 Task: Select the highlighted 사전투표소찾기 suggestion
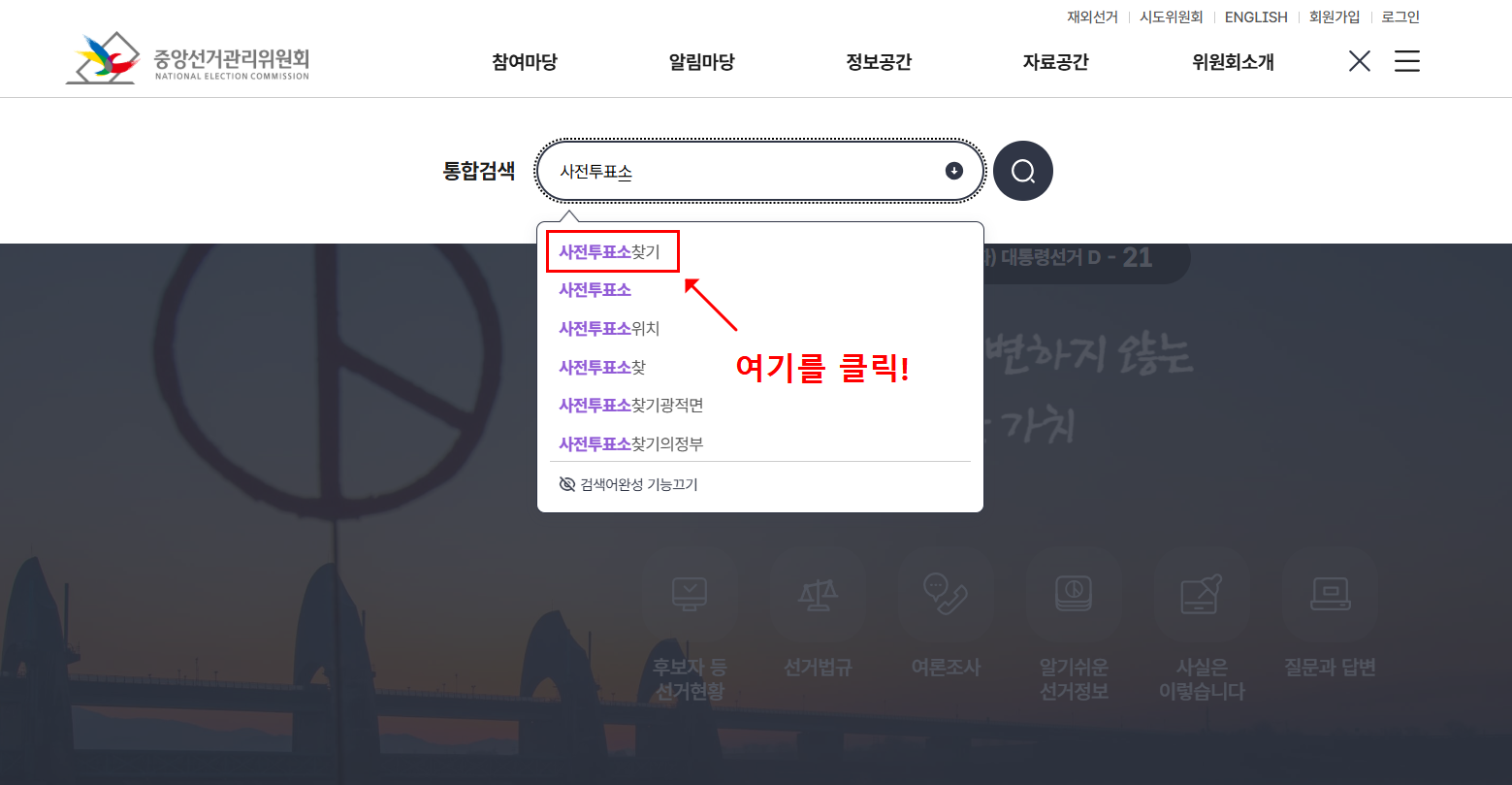click(612, 251)
